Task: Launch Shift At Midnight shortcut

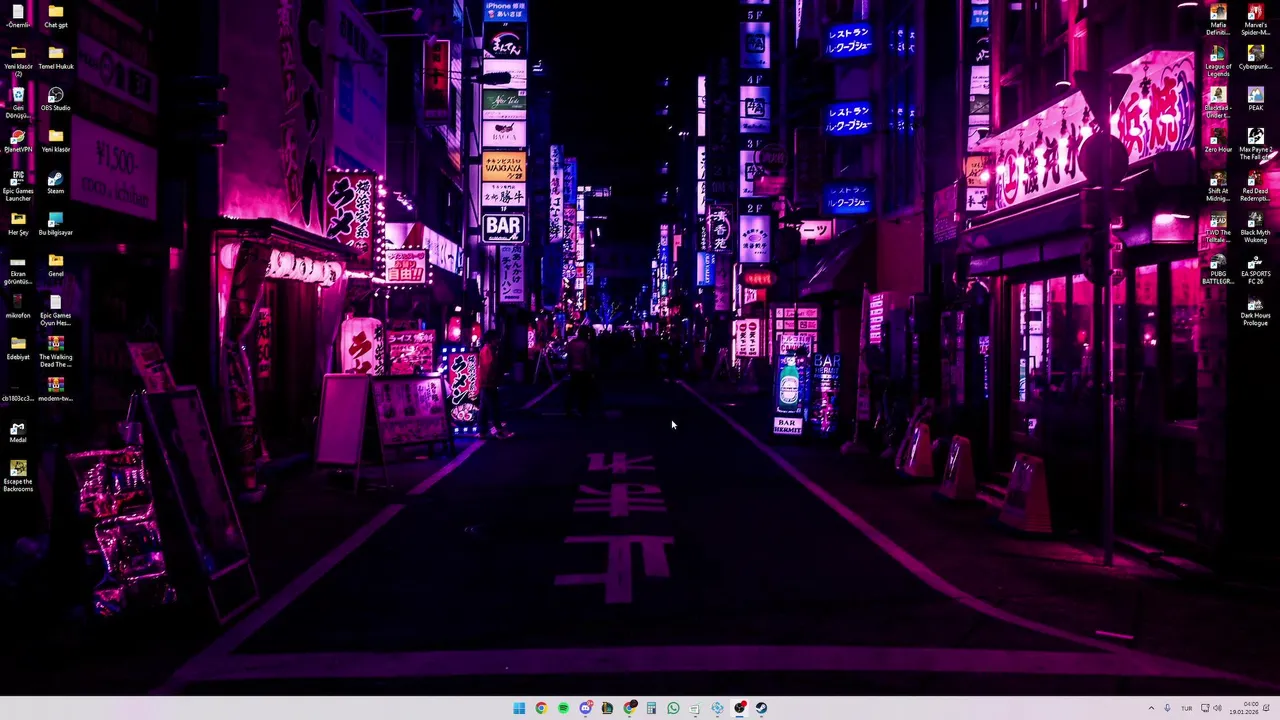Action: coord(1218,186)
